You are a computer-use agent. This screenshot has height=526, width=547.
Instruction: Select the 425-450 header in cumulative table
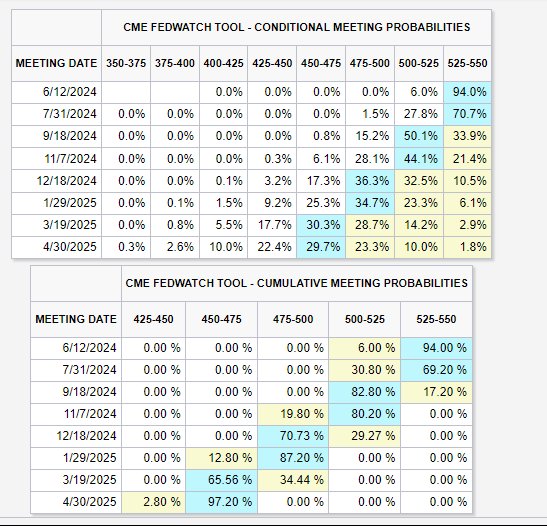coord(153,320)
